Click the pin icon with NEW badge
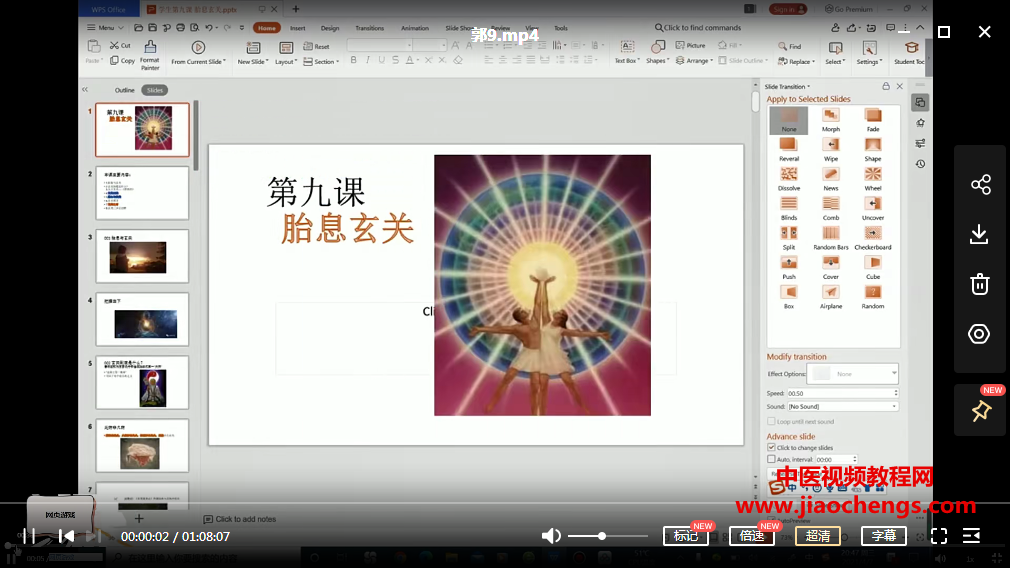This screenshot has width=1010, height=568. point(980,410)
